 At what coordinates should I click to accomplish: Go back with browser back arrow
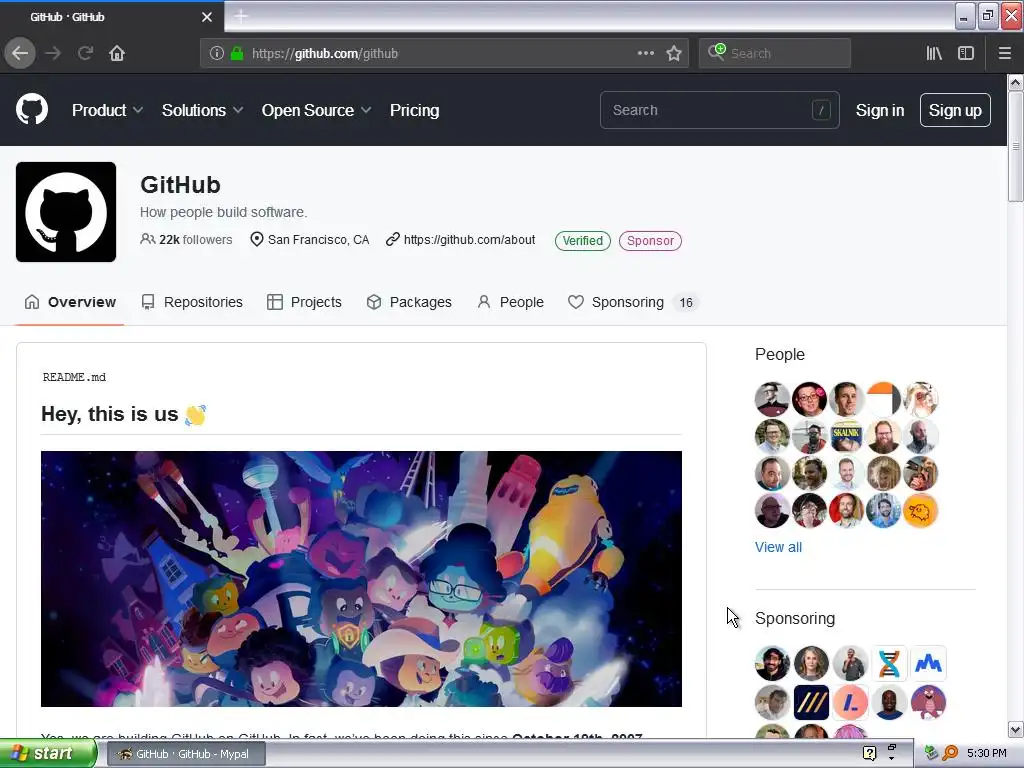[x=20, y=53]
